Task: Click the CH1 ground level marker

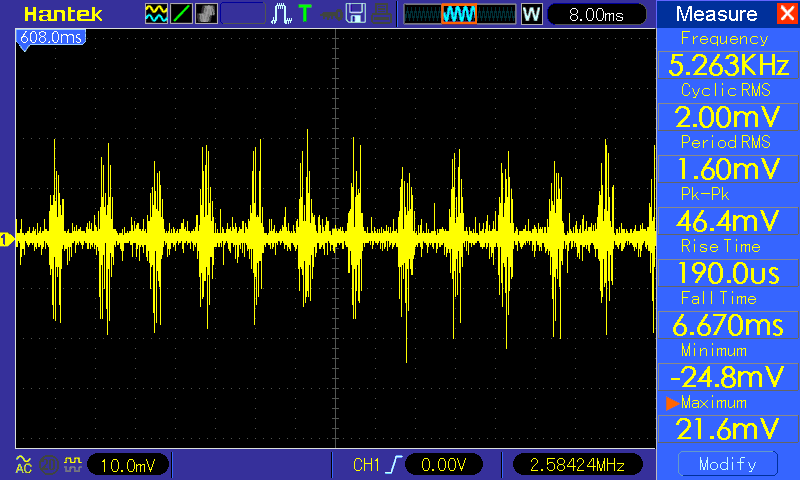Action: point(7,239)
